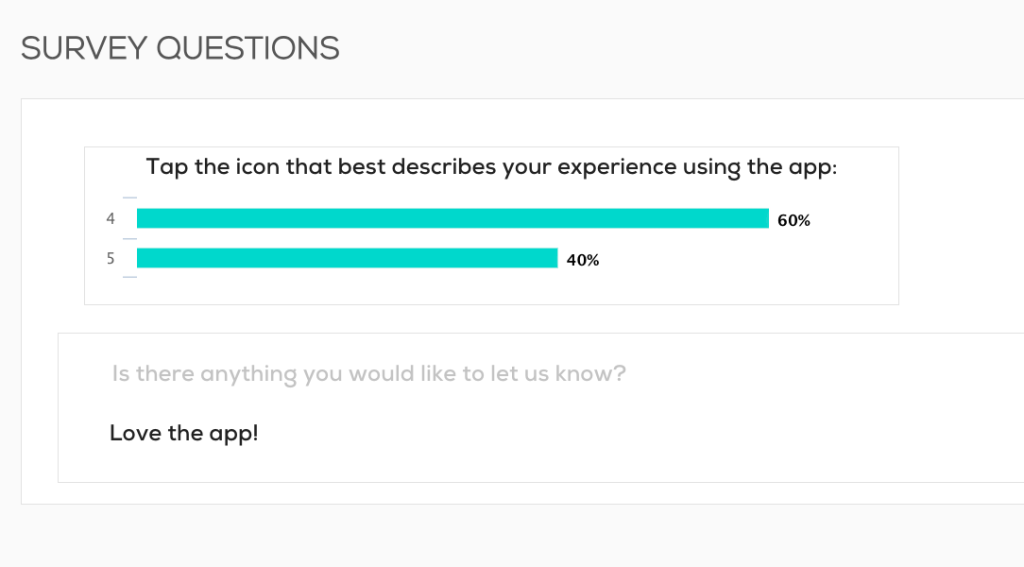Click the axis label "4"
The image size is (1024, 567).
pos(110,219)
